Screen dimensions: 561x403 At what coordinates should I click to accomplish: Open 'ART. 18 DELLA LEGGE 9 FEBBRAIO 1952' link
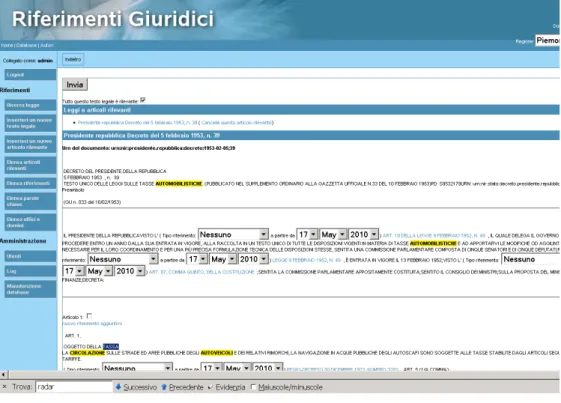tap(434, 236)
